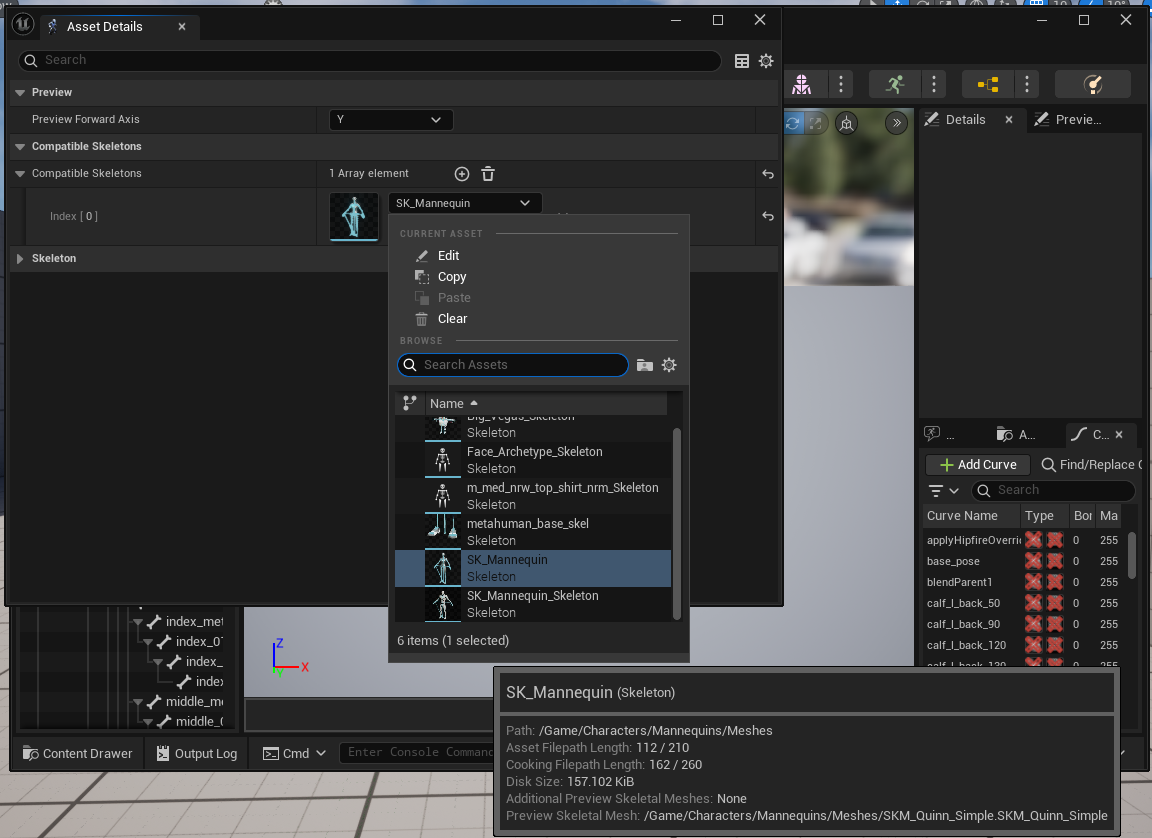The image size is (1152, 838).
Task: Click the Add Curve button
Action: click(x=977, y=465)
